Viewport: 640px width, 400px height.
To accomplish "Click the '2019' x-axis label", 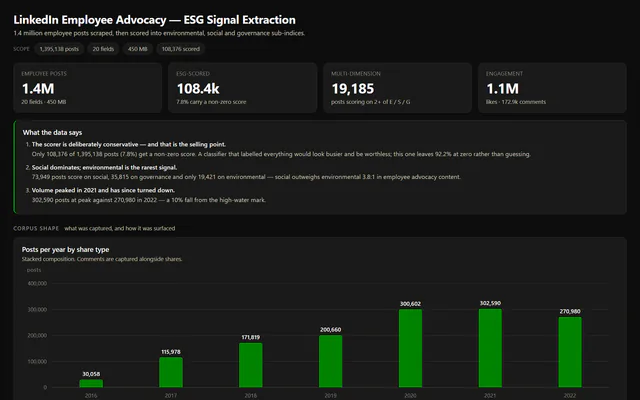I will coord(331,396).
